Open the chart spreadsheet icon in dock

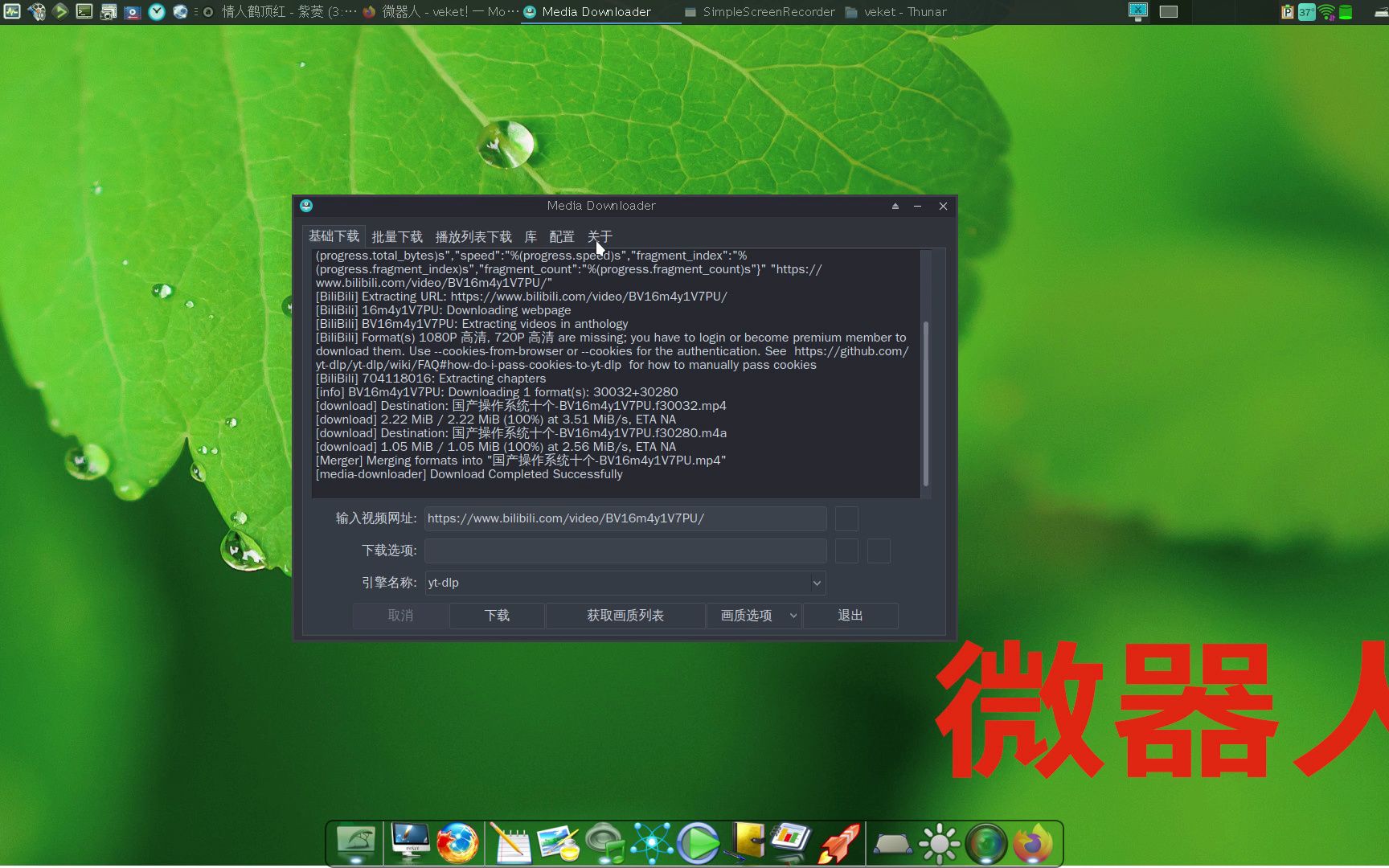coord(792,842)
